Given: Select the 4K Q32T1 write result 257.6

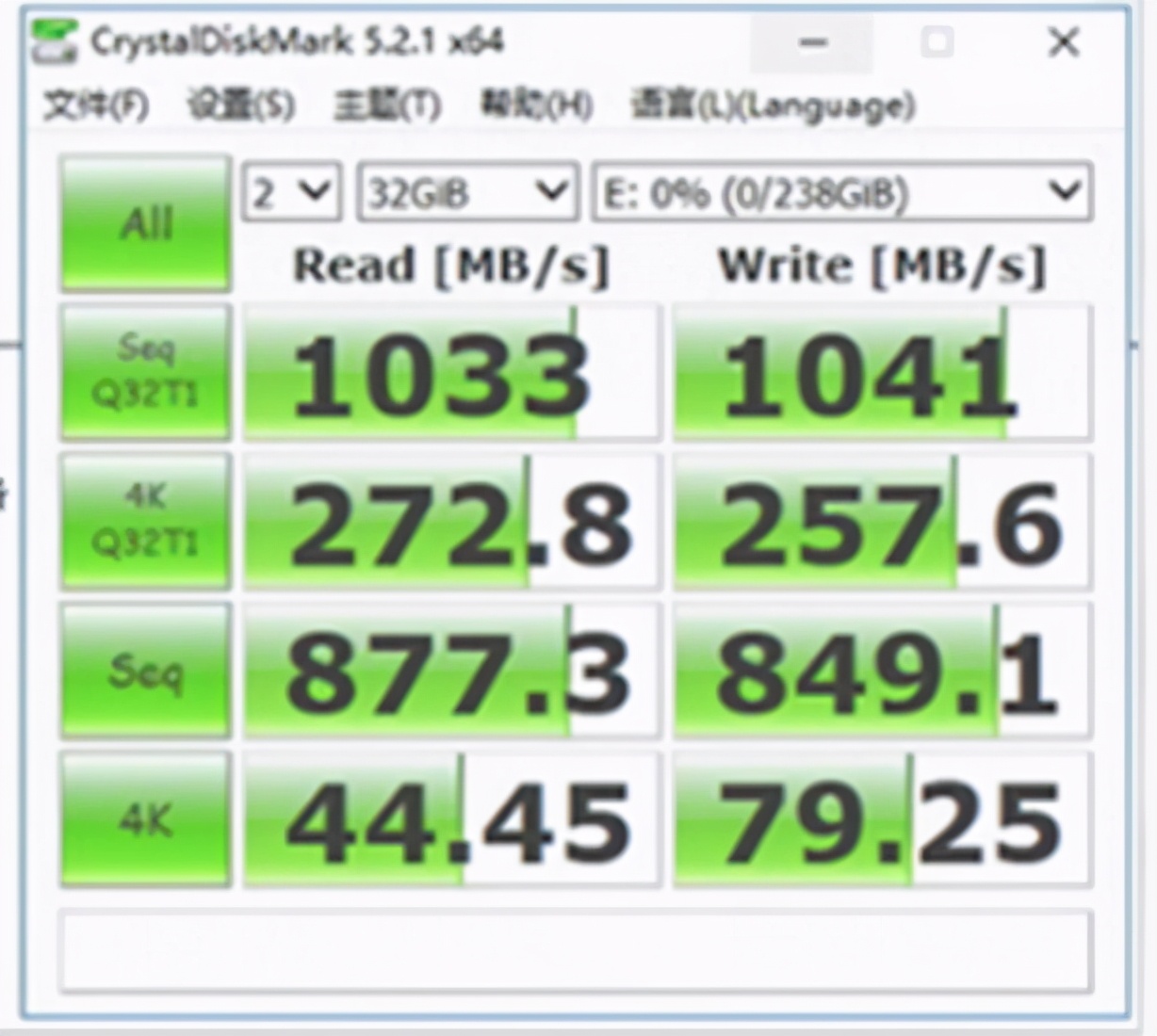Looking at the screenshot, I should point(879,521).
